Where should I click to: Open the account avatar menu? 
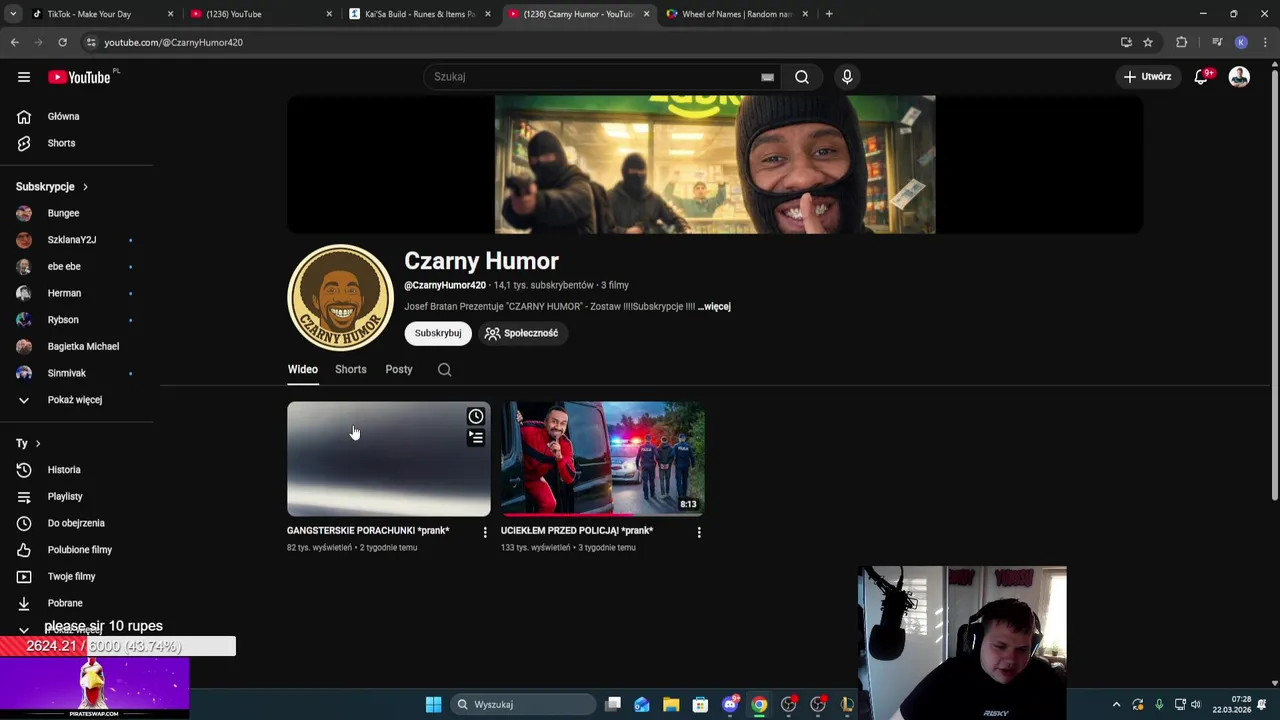pos(1239,77)
